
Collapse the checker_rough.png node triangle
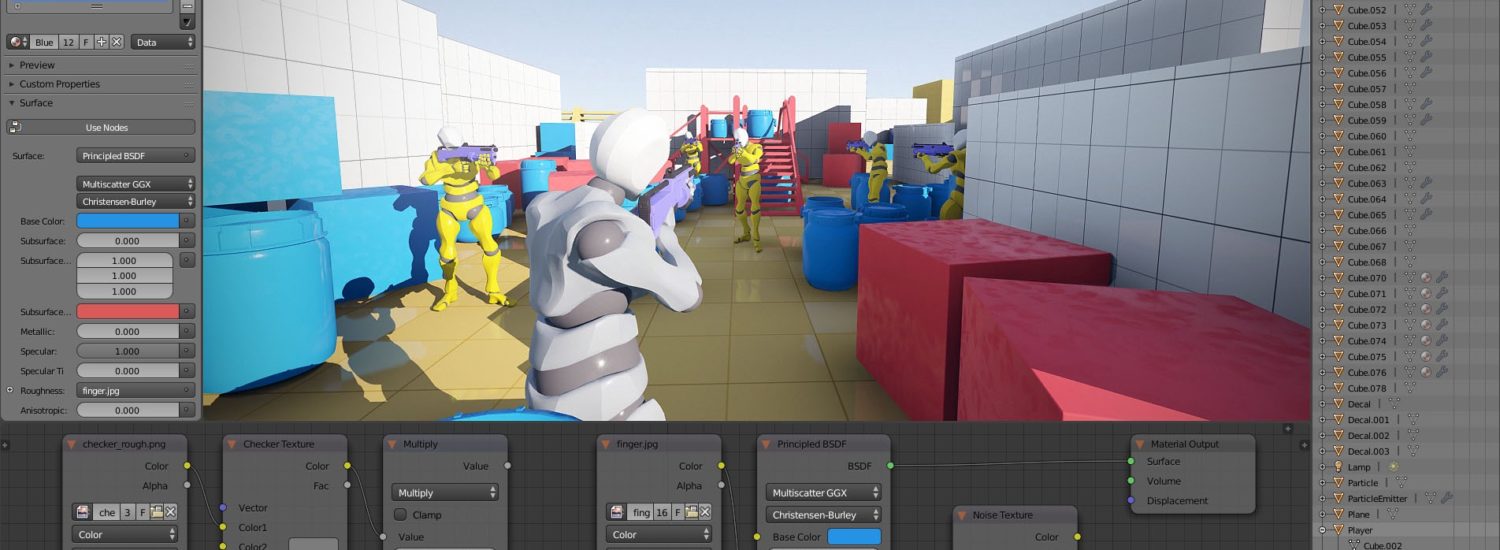pyautogui.click(x=72, y=444)
